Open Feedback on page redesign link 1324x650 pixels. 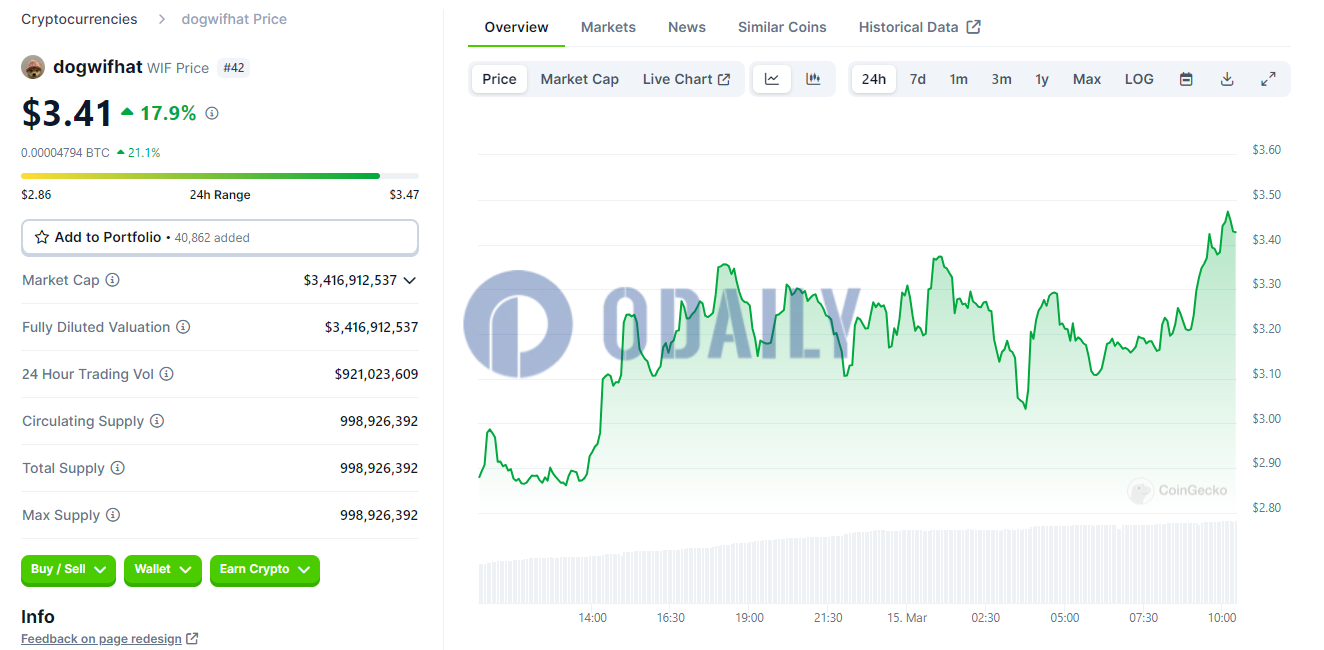(101, 639)
